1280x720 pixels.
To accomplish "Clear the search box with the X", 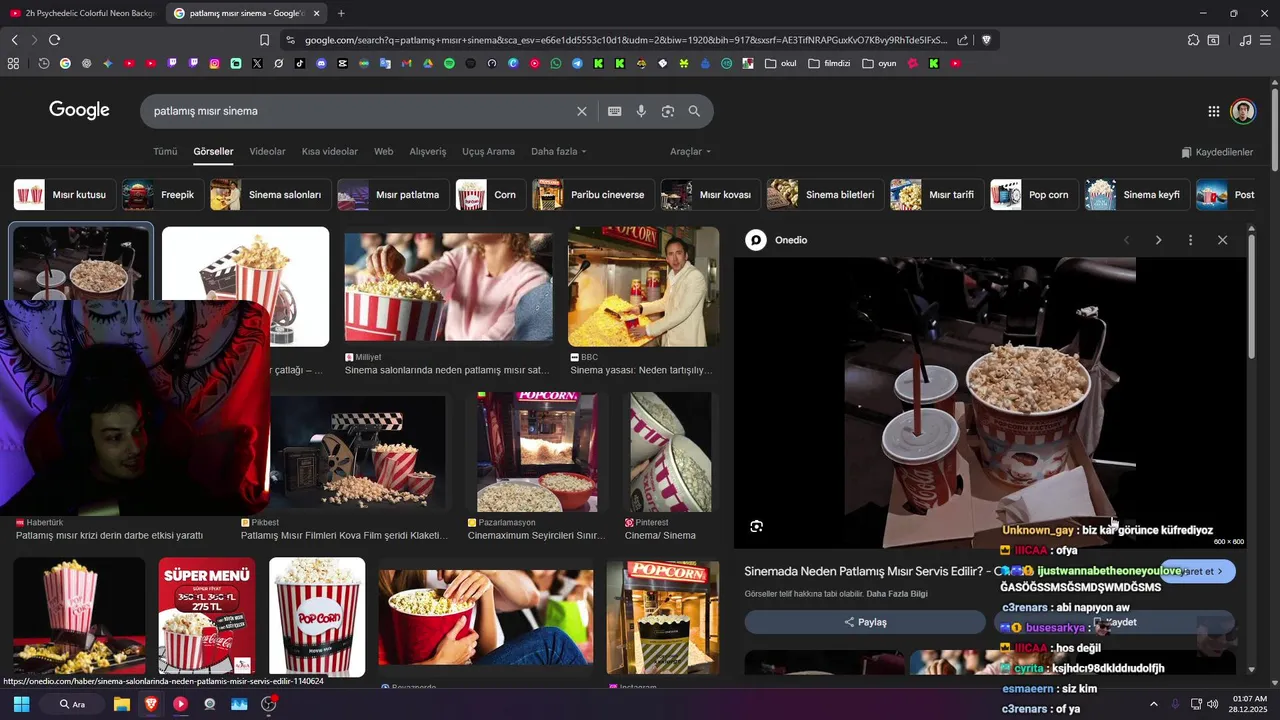I will coord(581,111).
